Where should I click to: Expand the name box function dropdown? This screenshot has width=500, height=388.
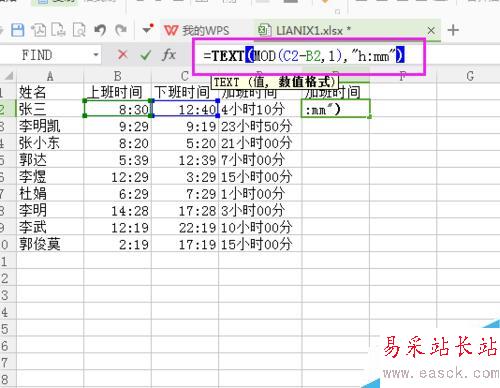click(96, 55)
